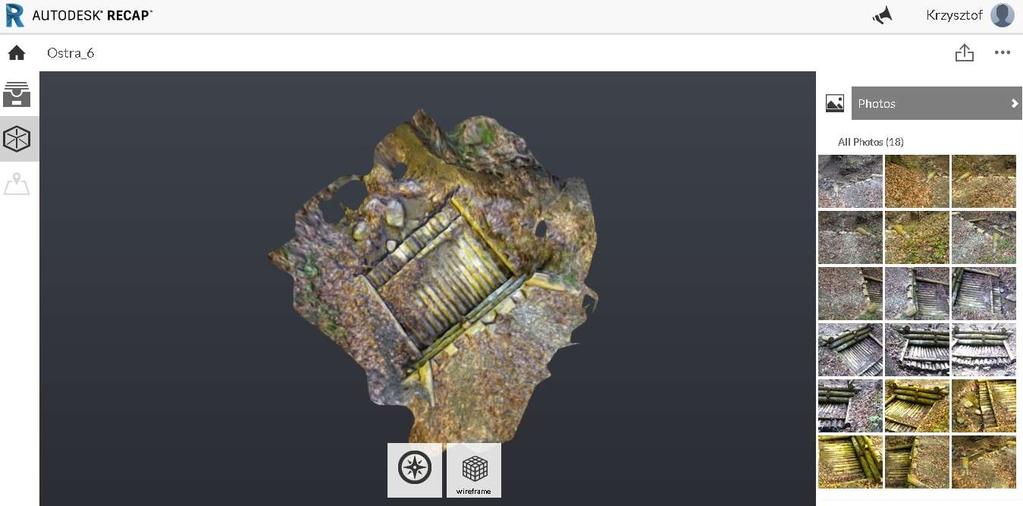Open the middle thumbnail in fourth photo row
Screen dimensions: 1023x506
pos(917,350)
